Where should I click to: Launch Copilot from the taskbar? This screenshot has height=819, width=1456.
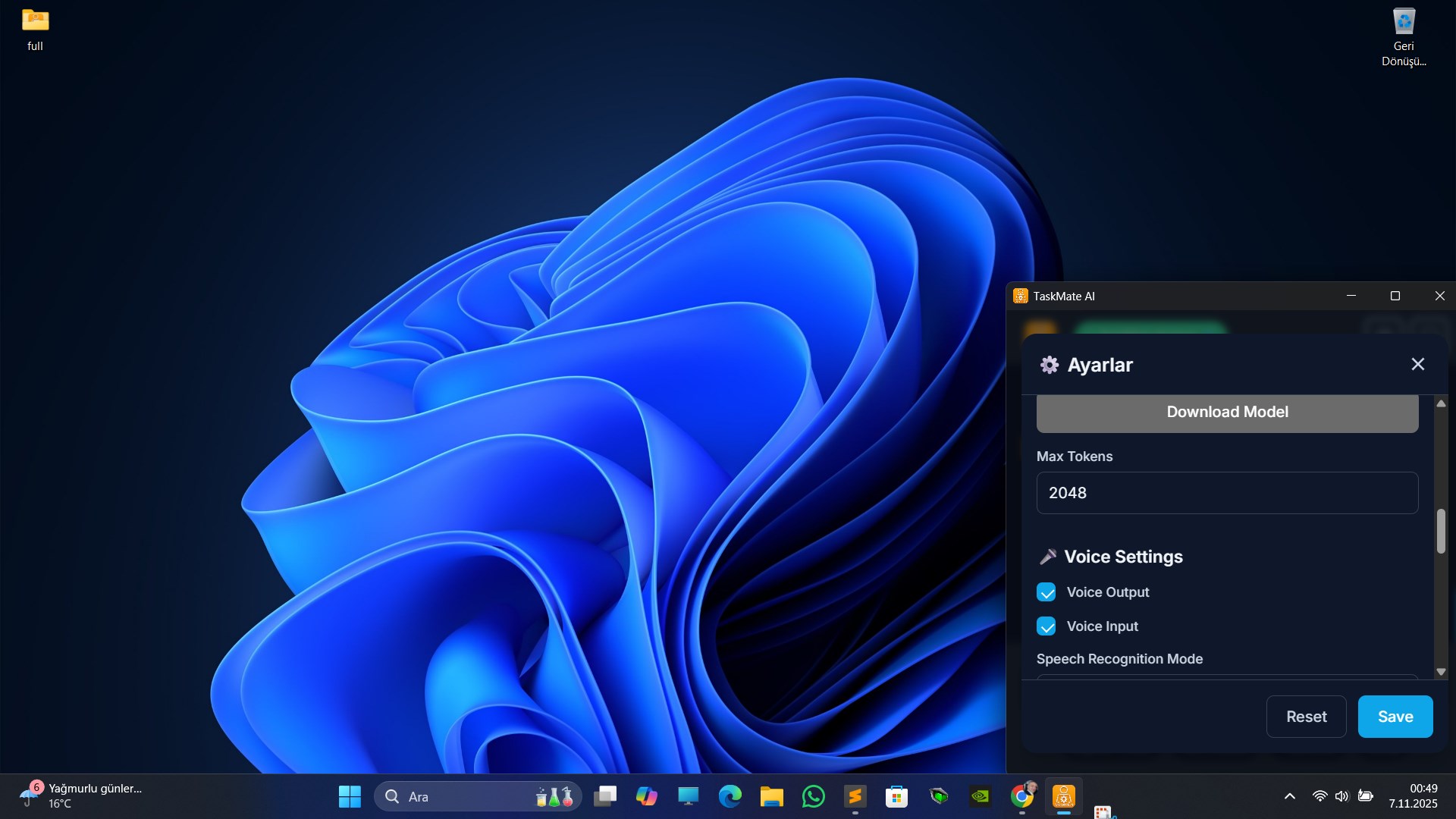pyautogui.click(x=646, y=796)
